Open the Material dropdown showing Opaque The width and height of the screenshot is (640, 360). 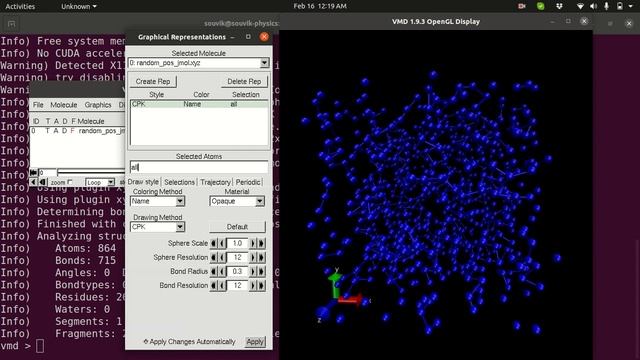pos(260,201)
